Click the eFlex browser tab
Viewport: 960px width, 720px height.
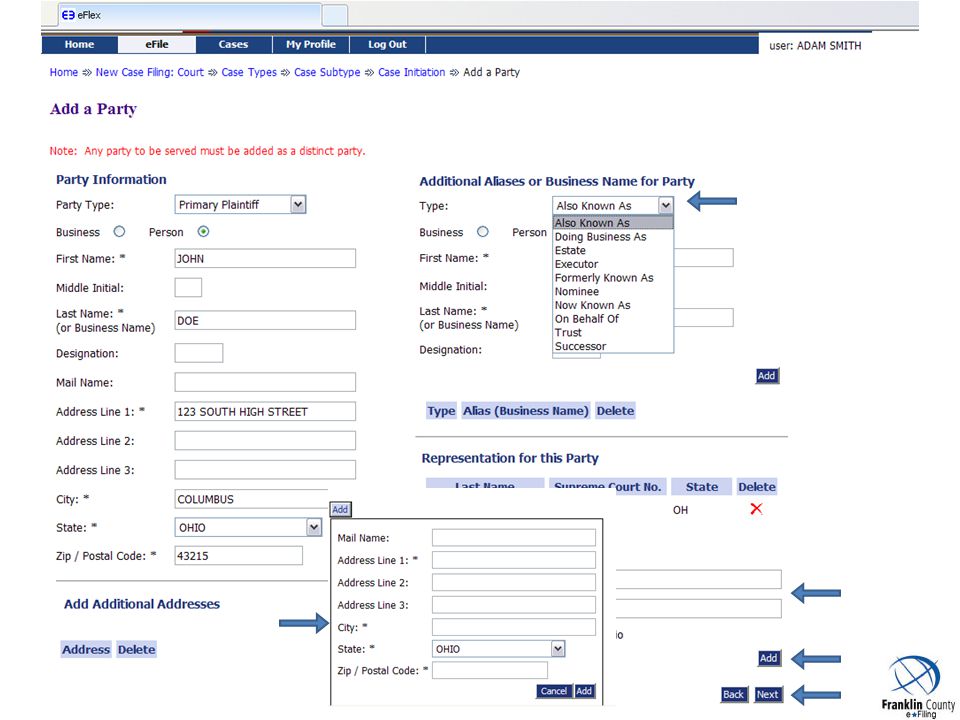click(190, 15)
